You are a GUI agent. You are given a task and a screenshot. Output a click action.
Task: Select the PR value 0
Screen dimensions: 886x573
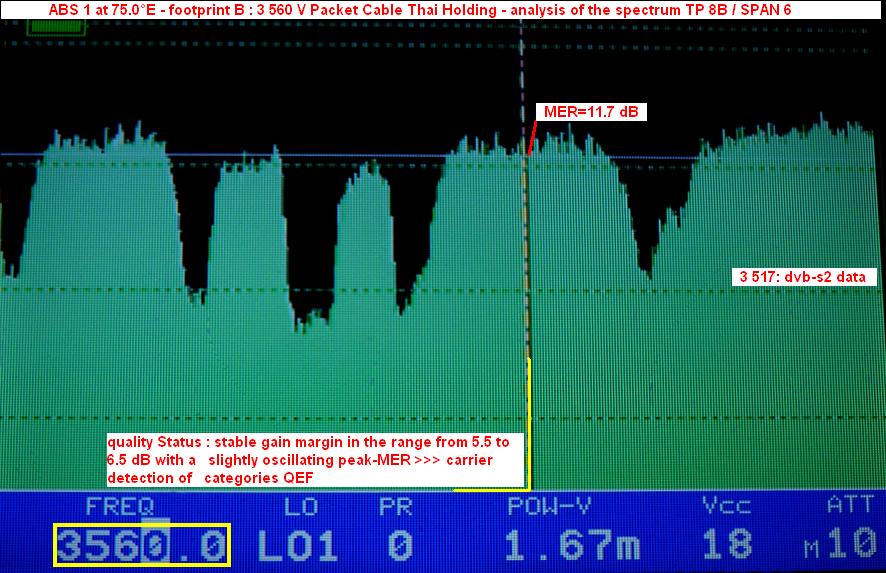pyautogui.click(x=400, y=546)
